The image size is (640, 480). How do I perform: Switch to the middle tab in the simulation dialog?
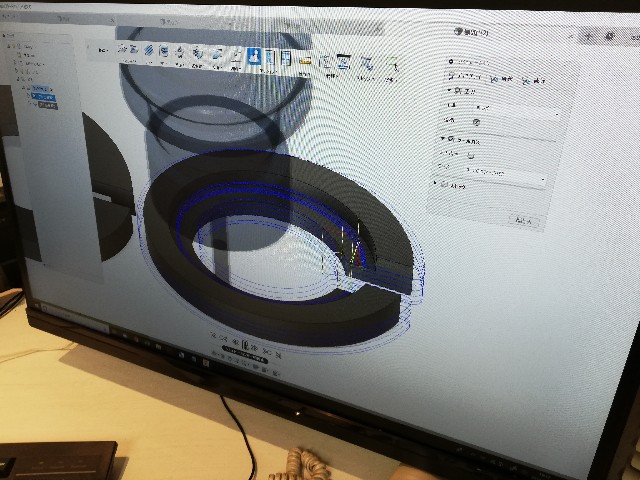[501, 79]
